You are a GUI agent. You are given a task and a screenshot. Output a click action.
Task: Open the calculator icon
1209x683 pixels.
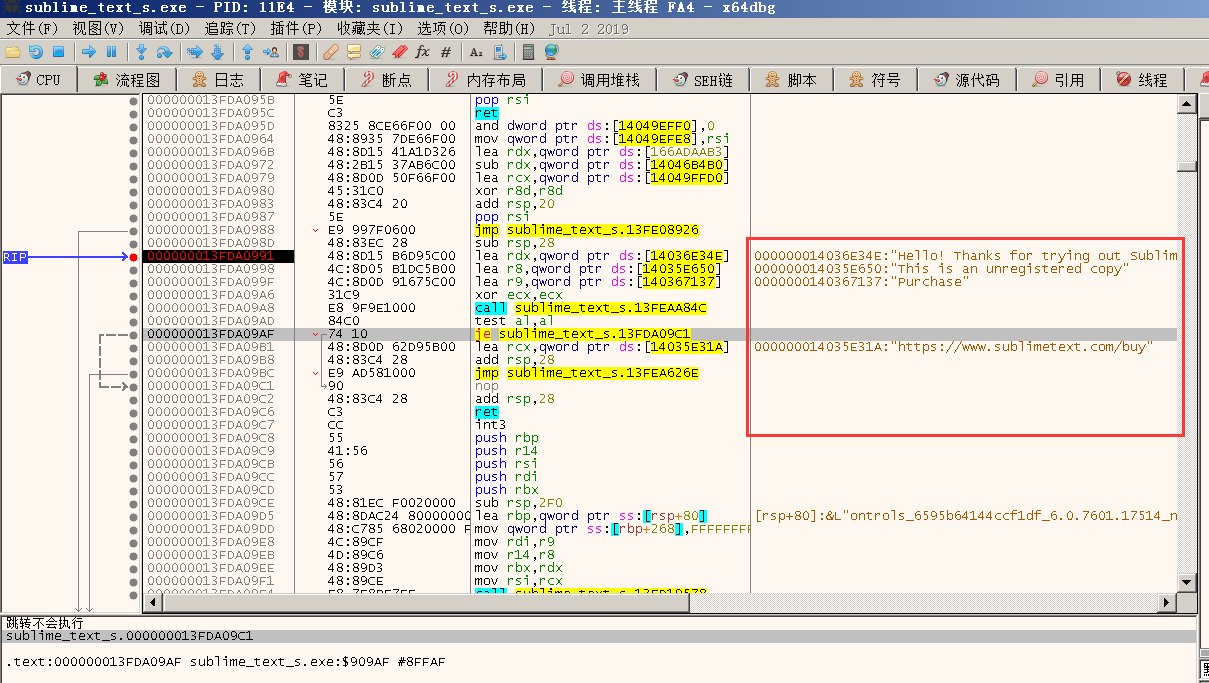(529, 51)
